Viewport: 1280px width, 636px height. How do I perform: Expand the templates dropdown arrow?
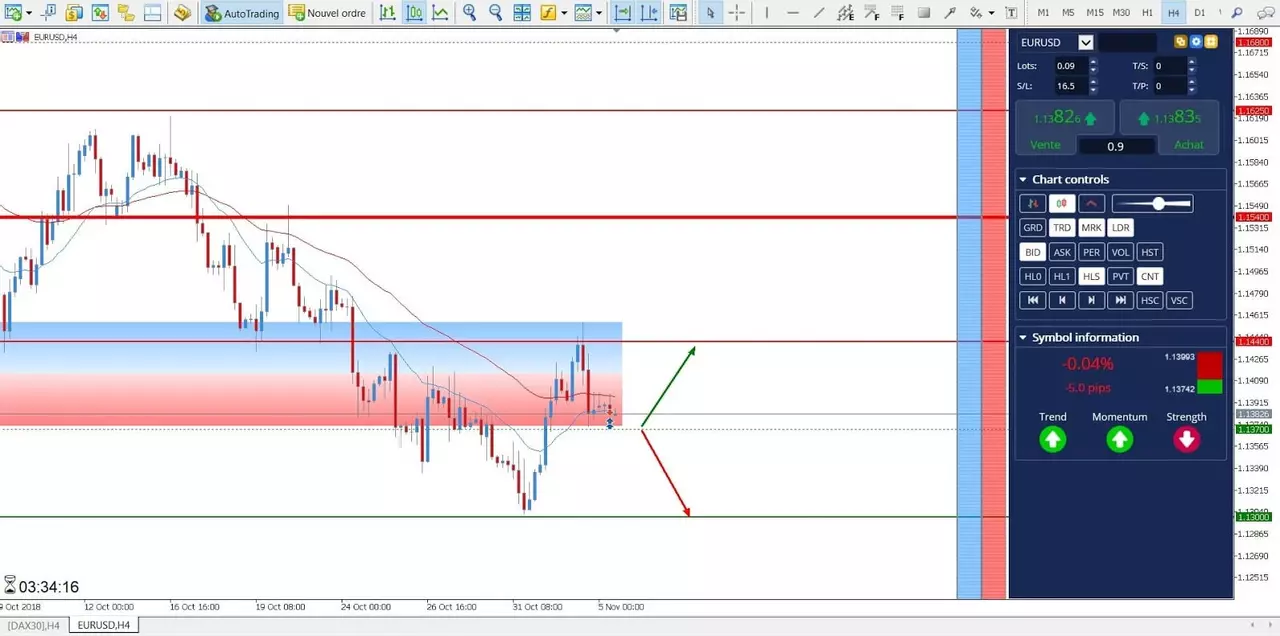point(600,13)
